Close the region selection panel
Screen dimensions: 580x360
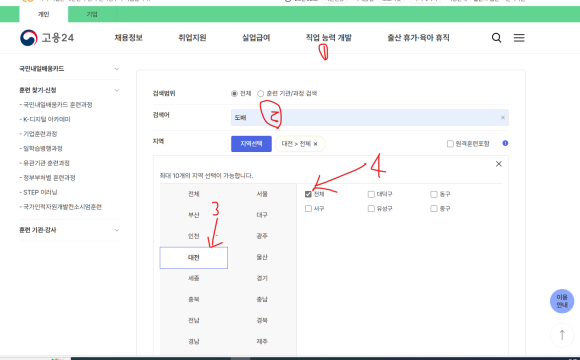499,164
